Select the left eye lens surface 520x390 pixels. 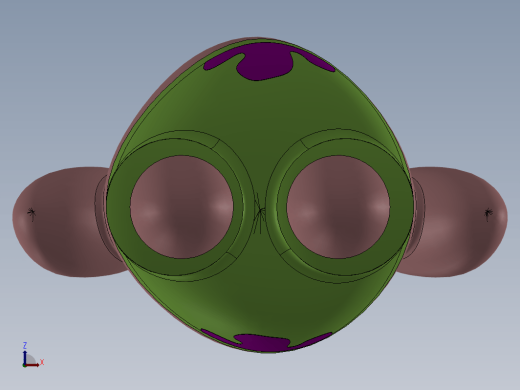coord(182,207)
